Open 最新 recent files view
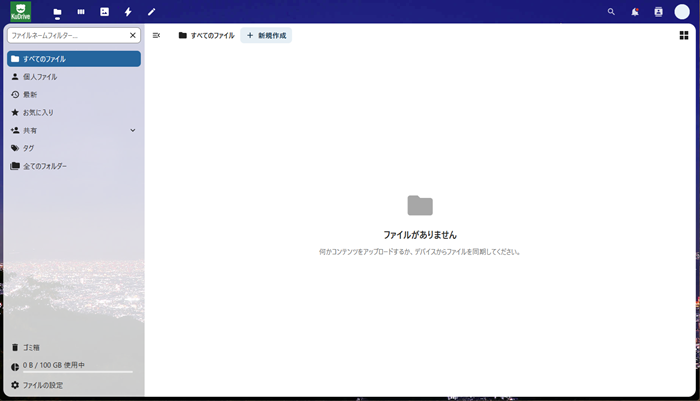 point(74,95)
